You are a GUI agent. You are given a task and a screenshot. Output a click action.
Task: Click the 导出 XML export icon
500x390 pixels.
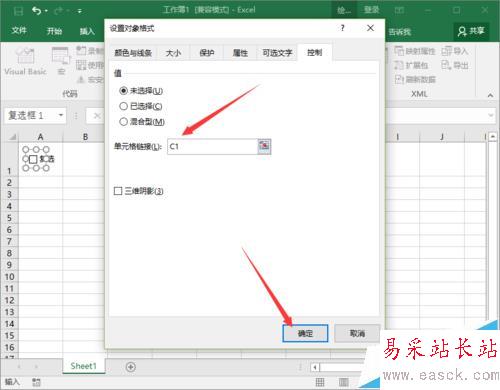(x=446, y=65)
